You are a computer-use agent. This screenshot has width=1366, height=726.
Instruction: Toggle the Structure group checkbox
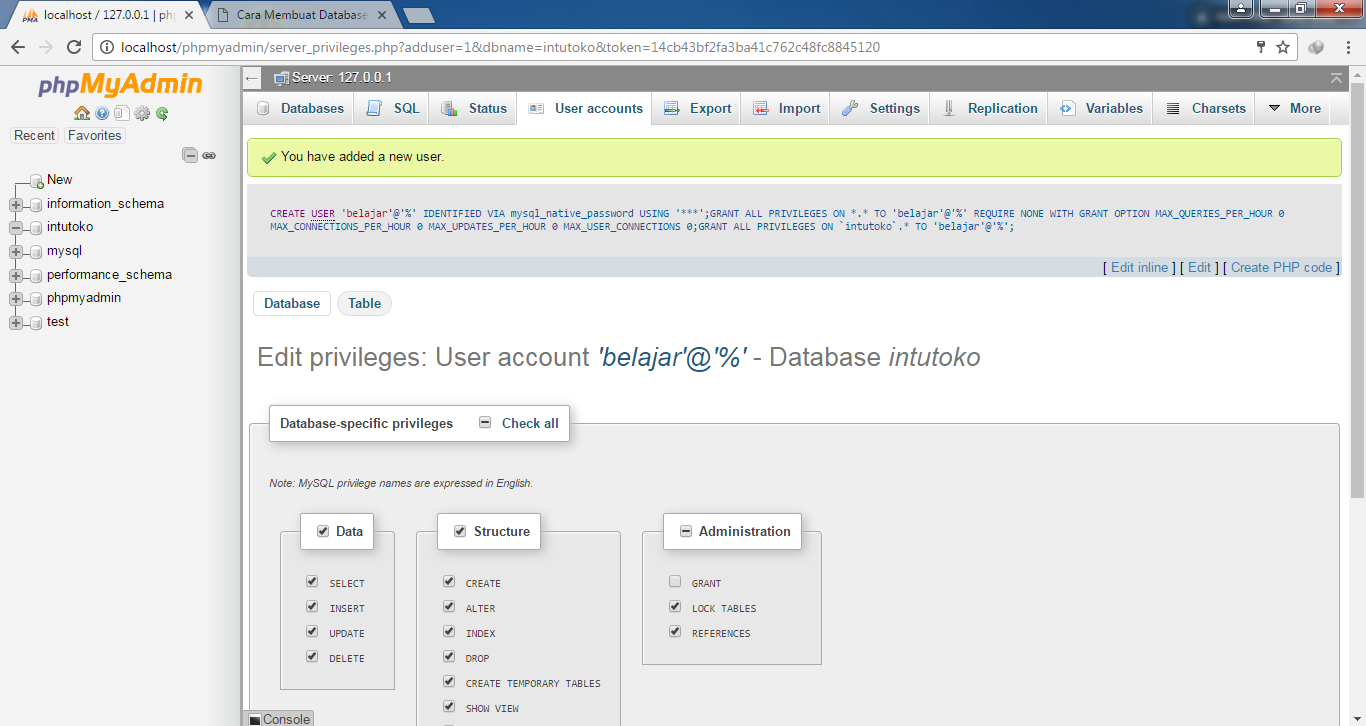point(460,531)
